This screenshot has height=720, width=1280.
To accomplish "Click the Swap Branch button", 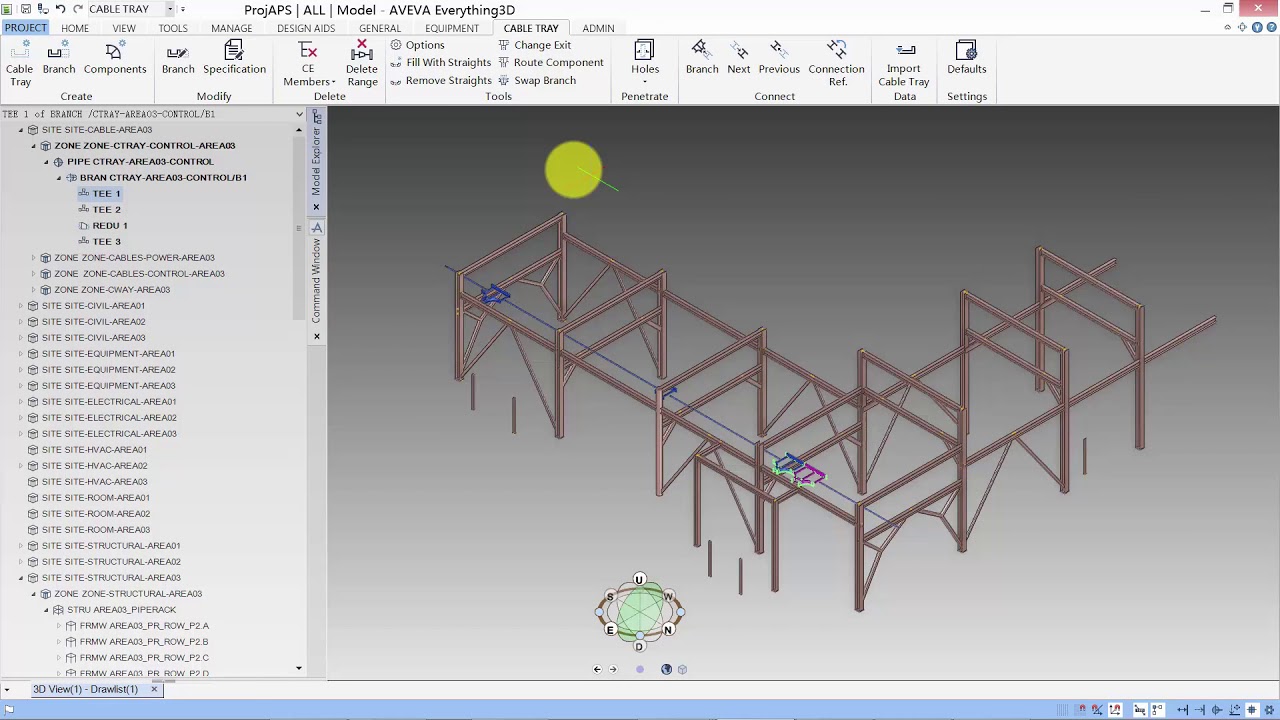I will pyautogui.click(x=536, y=81).
